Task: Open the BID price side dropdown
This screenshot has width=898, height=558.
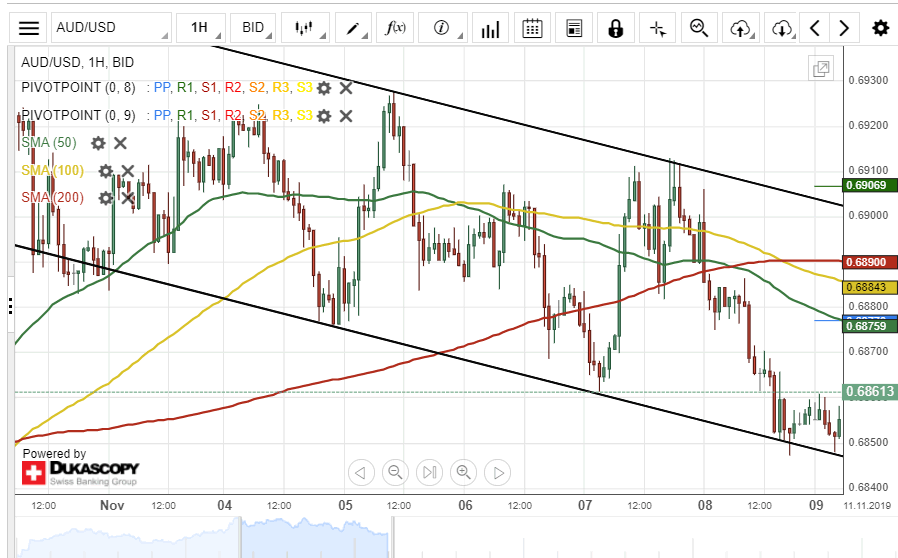Action: [x=253, y=27]
